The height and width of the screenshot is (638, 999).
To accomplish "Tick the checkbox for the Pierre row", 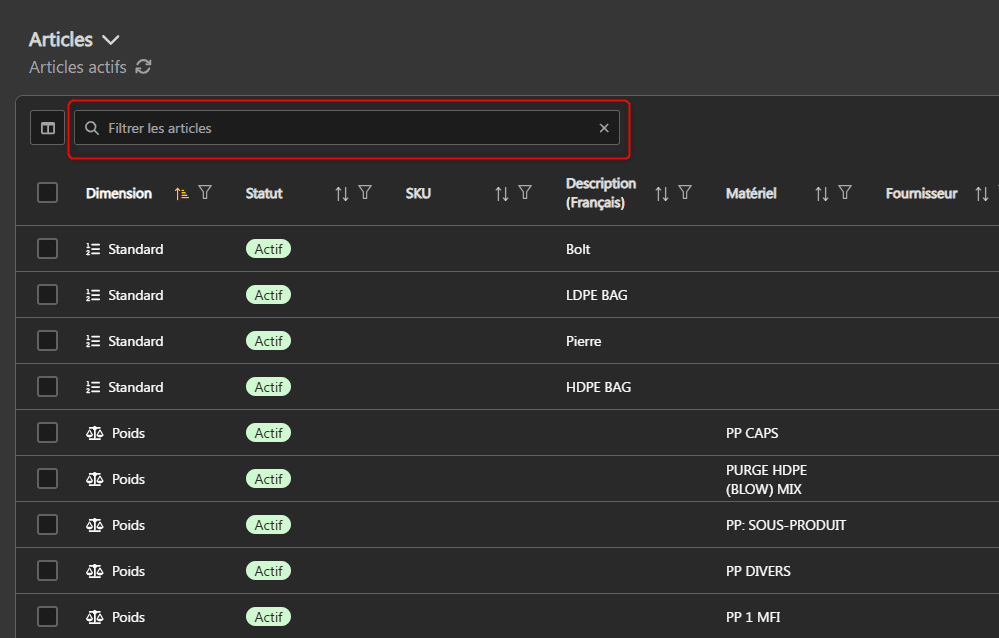I will [x=47, y=341].
